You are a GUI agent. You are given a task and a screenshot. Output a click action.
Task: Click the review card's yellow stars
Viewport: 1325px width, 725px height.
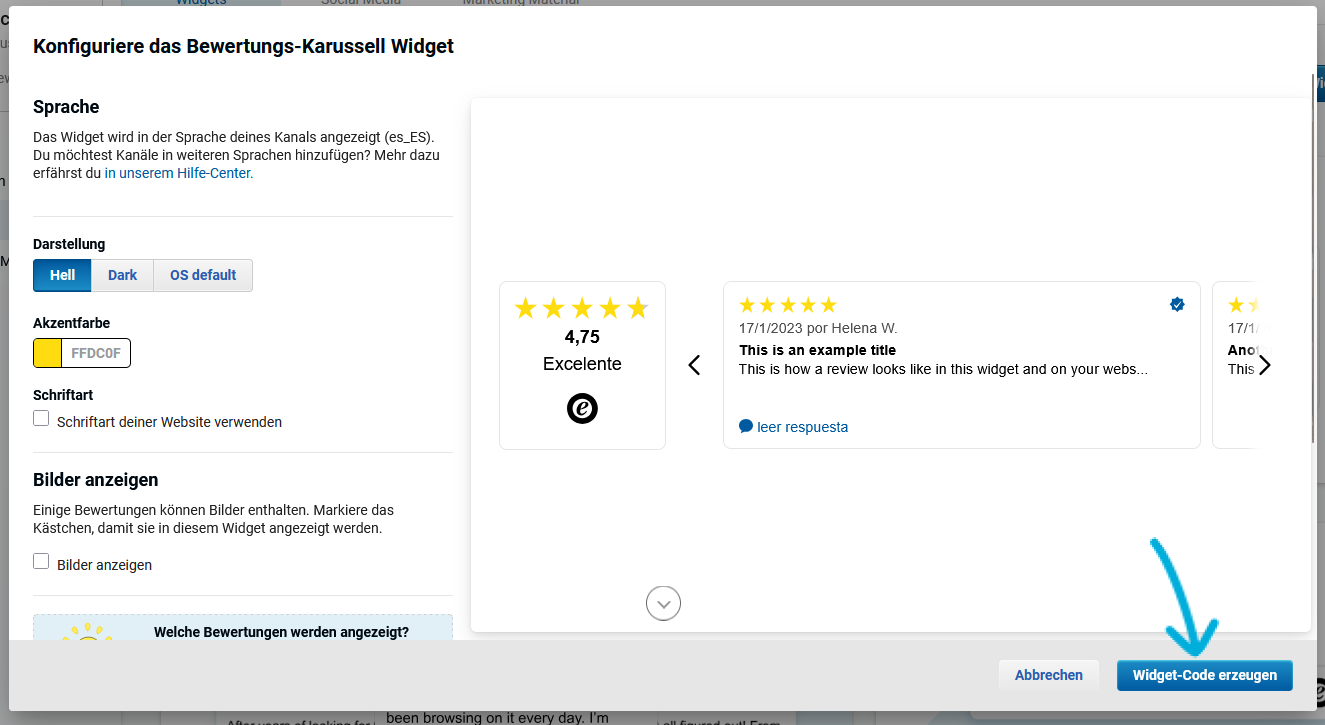pos(787,305)
